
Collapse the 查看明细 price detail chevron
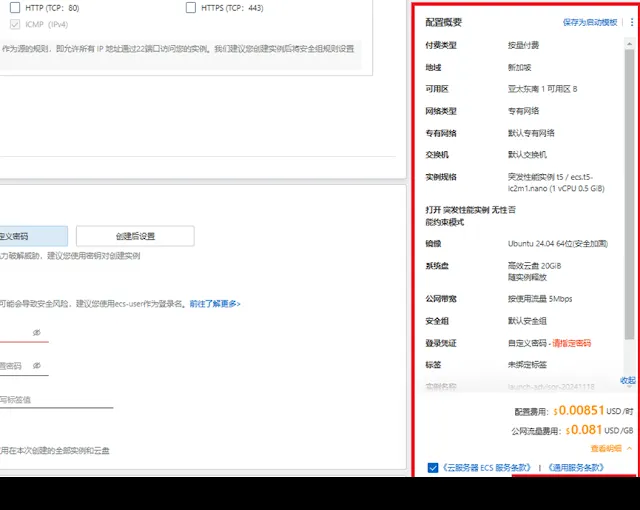pos(629,448)
